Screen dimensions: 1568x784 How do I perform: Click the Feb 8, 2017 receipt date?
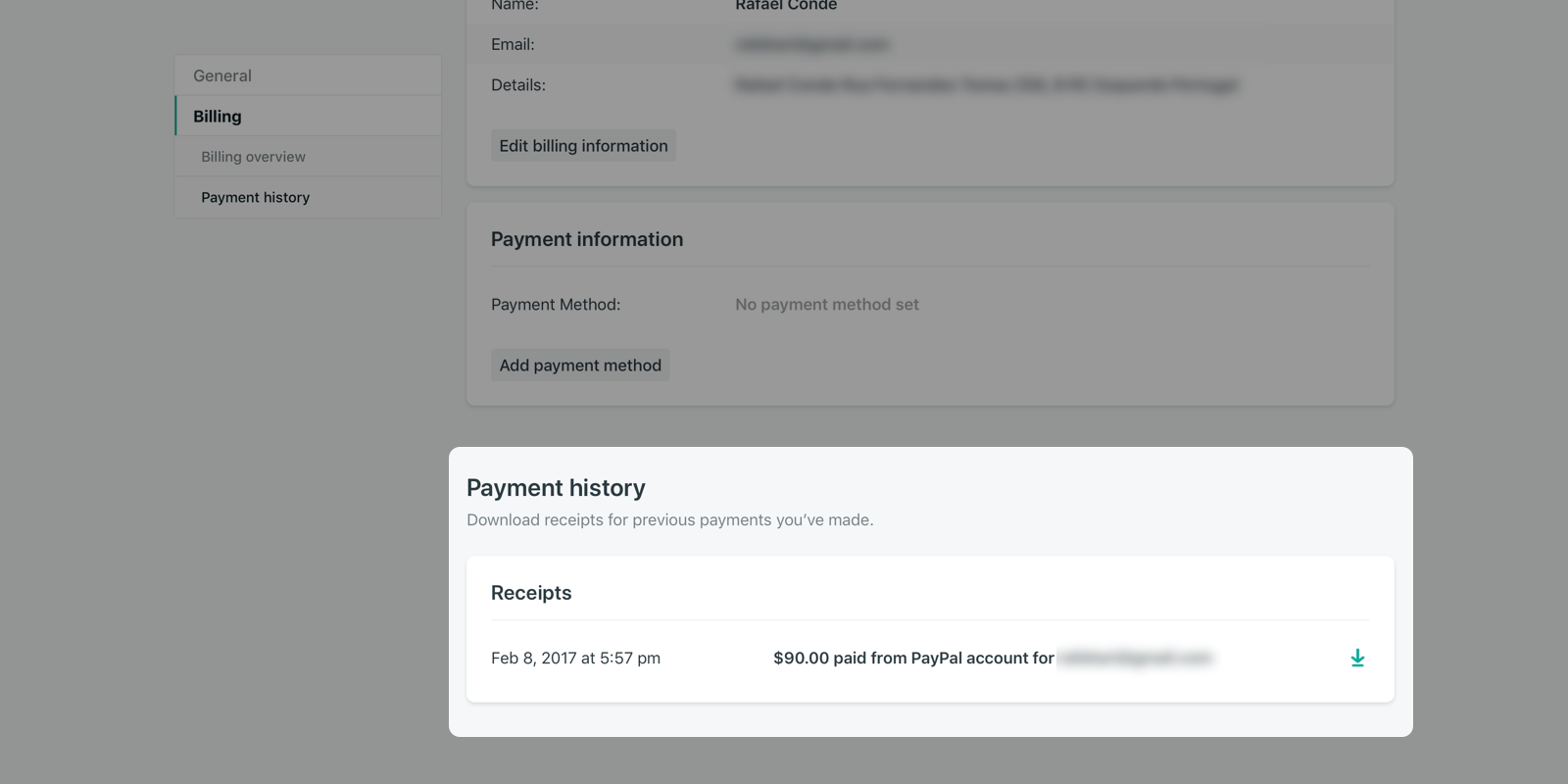575,659
